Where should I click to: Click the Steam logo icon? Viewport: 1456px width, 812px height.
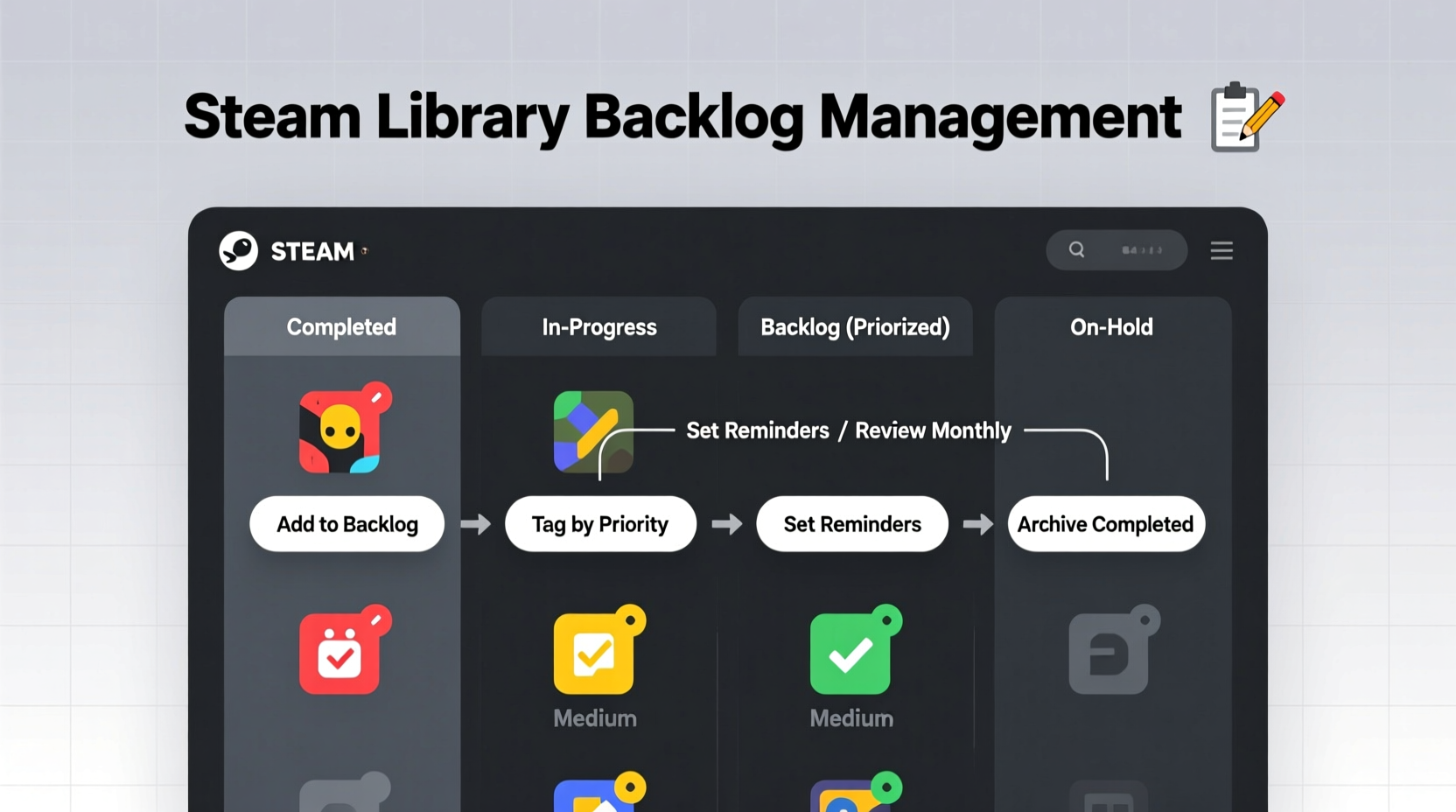(x=238, y=251)
